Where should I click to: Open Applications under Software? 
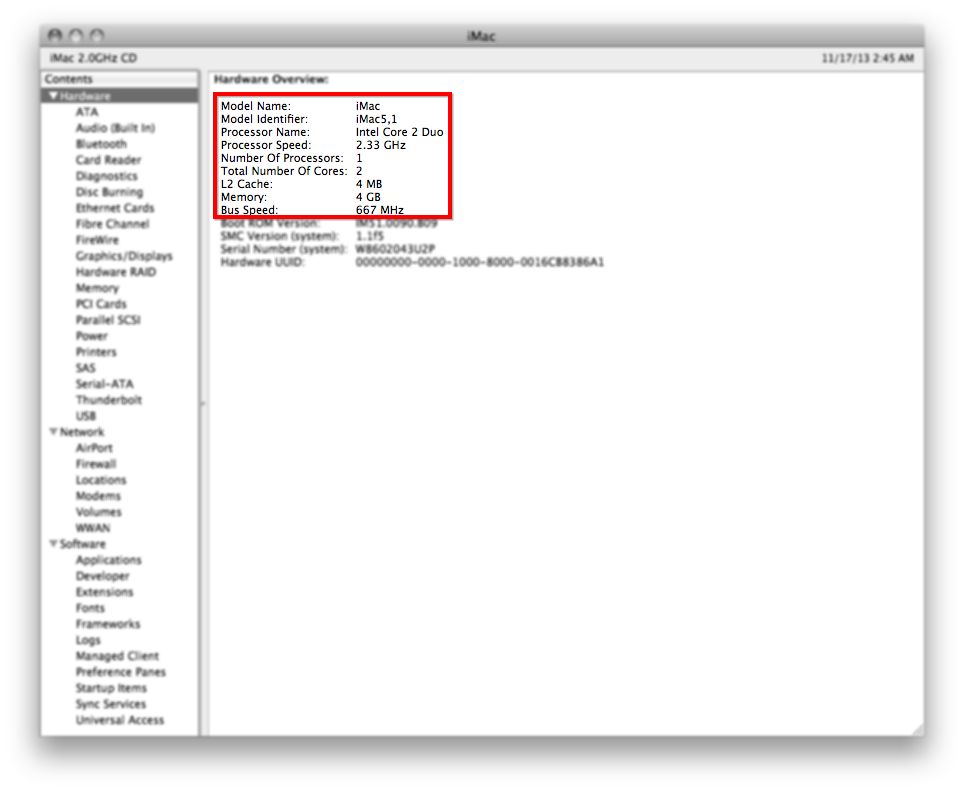pos(108,559)
